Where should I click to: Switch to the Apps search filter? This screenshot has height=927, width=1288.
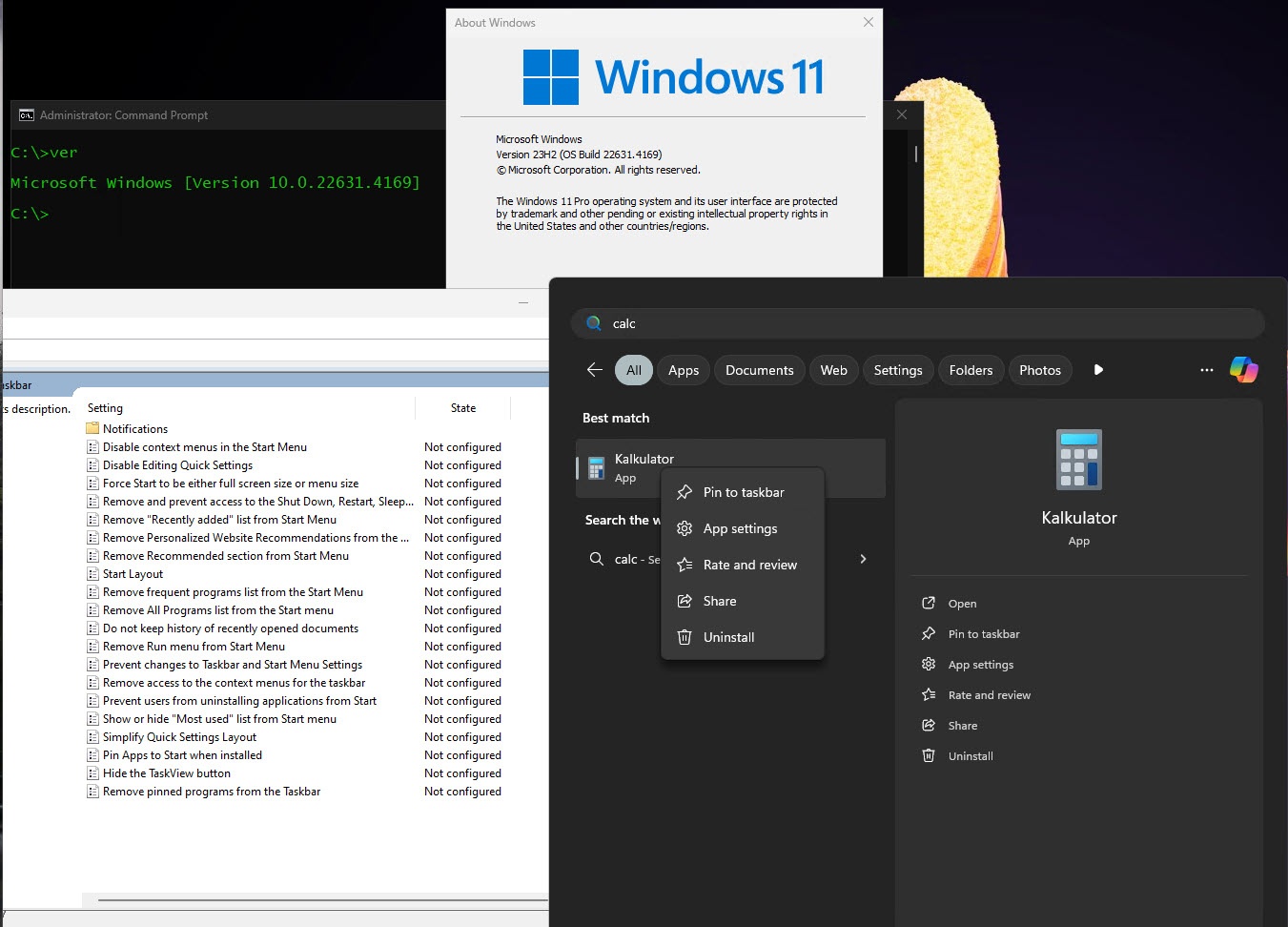click(x=684, y=370)
